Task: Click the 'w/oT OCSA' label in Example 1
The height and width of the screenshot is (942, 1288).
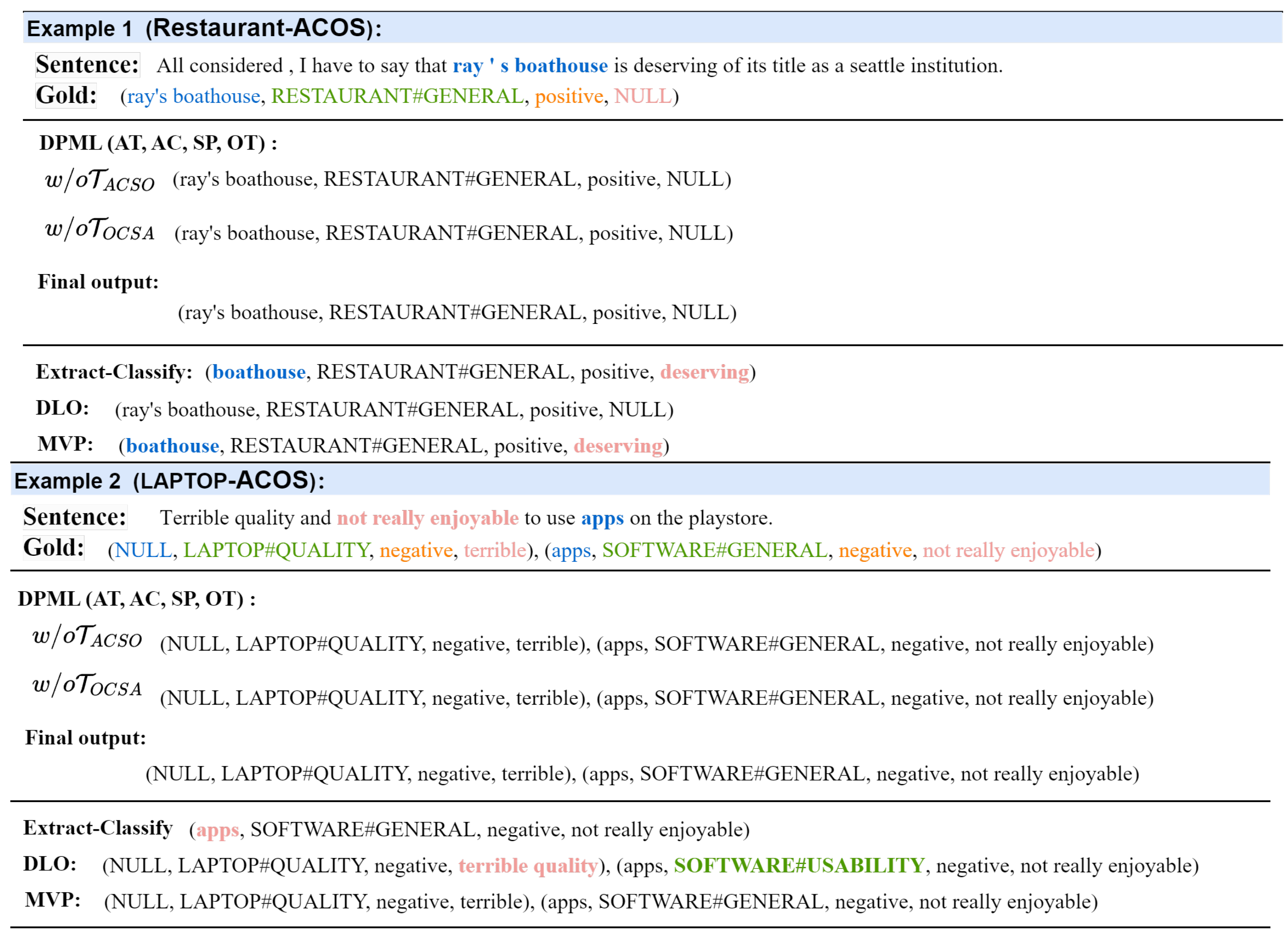Action: (100, 229)
